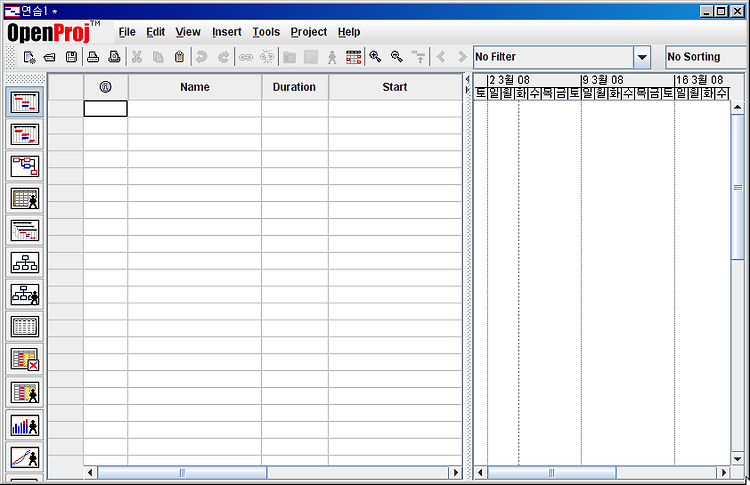Open Network diagram view in sidebar
This screenshot has width=750, height=485.
pyautogui.click(x=25, y=166)
